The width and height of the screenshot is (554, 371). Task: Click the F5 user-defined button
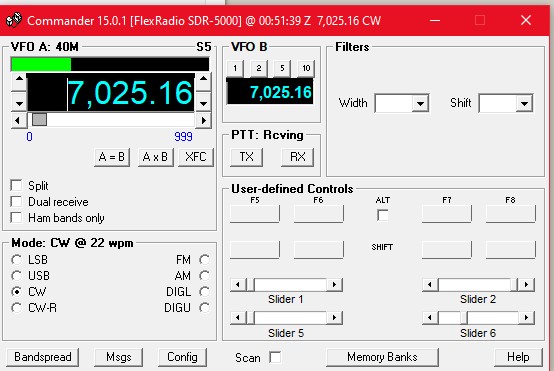pos(255,214)
